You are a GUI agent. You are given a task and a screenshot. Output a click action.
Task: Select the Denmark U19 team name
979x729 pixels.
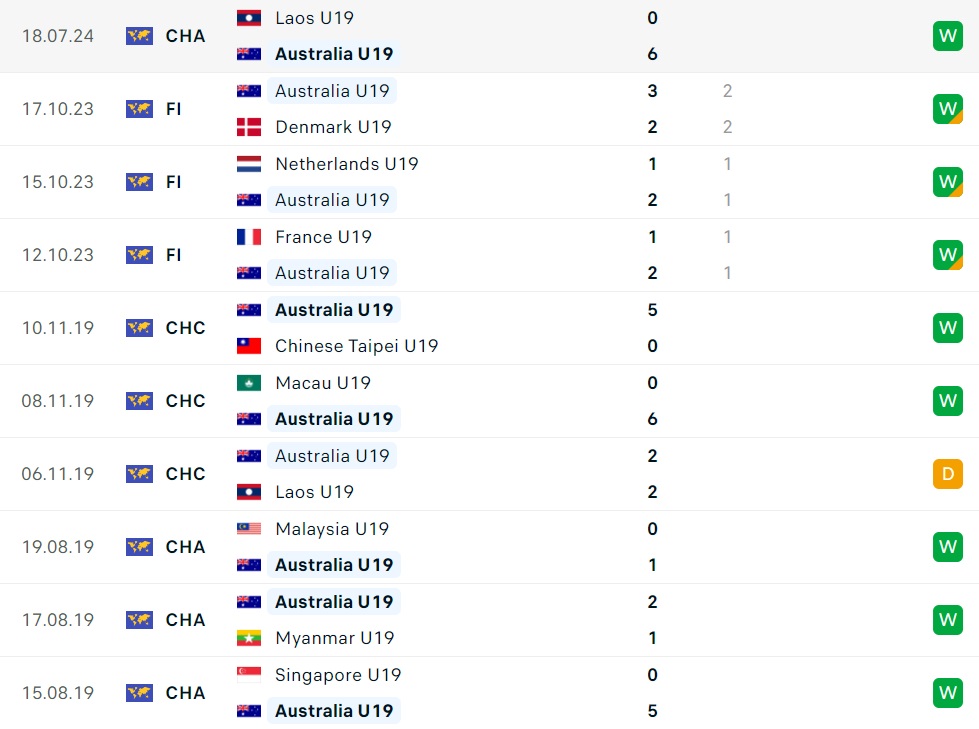point(333,127)
